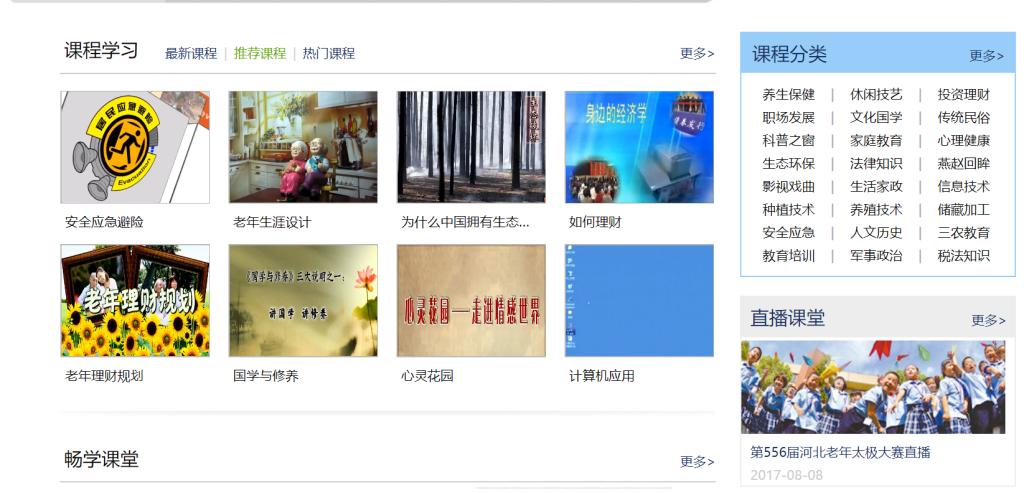Screen dimensions: 1024x493
Task: Choose the 信息技术 category
Action: click(964, 187)
